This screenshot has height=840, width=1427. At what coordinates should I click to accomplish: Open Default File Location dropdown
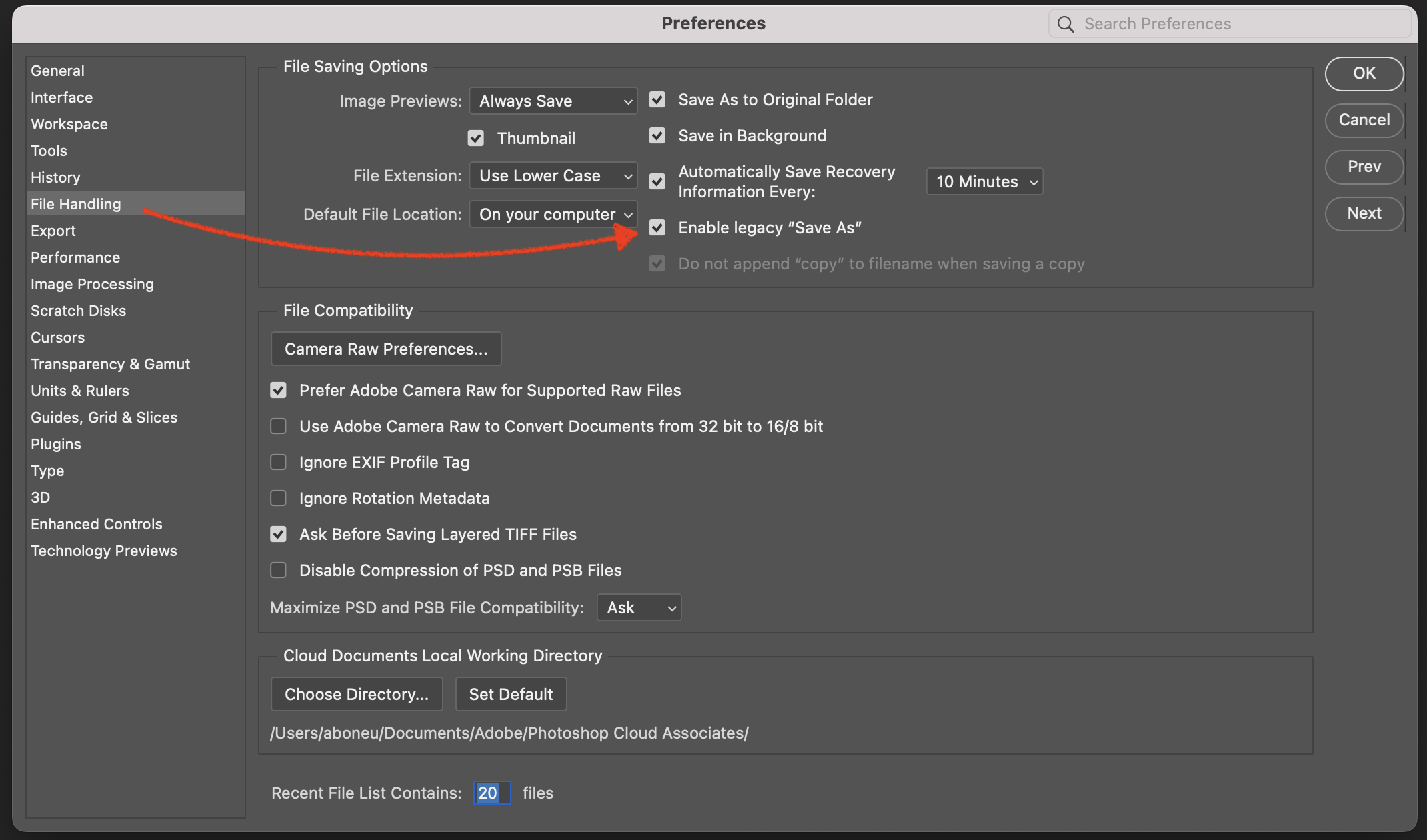pos(553,215)
